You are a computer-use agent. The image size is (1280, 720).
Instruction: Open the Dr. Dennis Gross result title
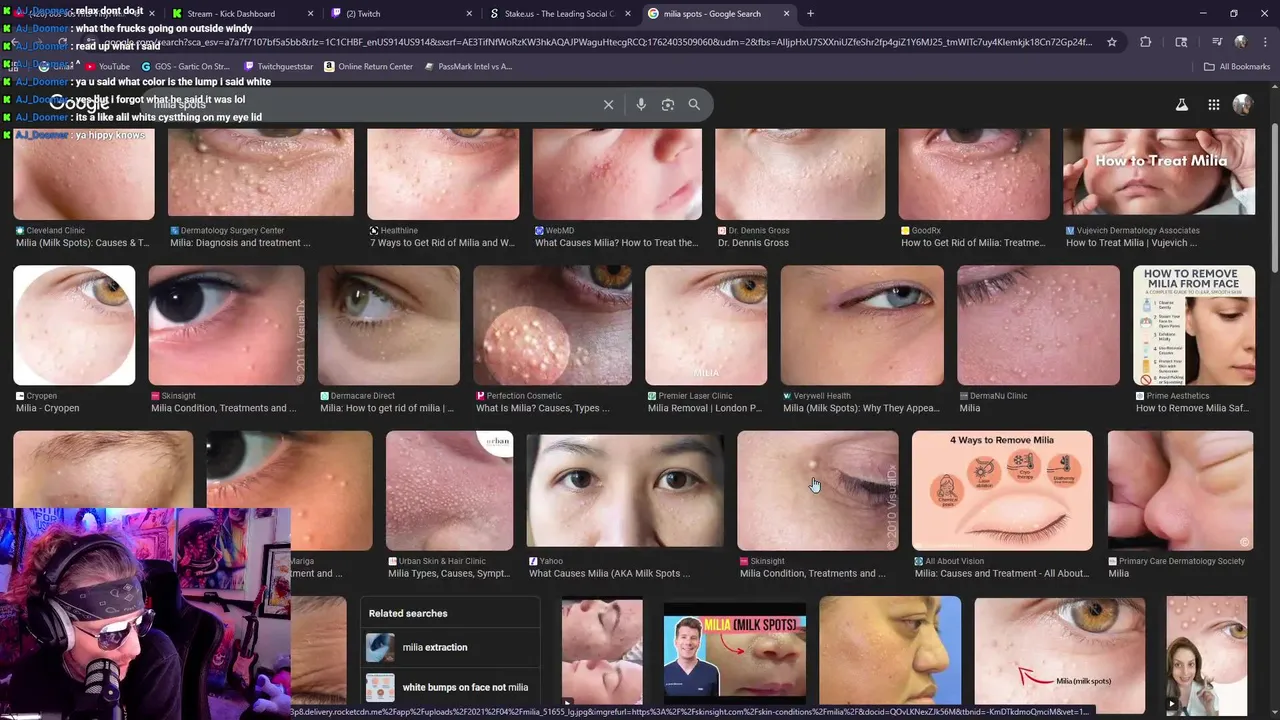(753, 243)
